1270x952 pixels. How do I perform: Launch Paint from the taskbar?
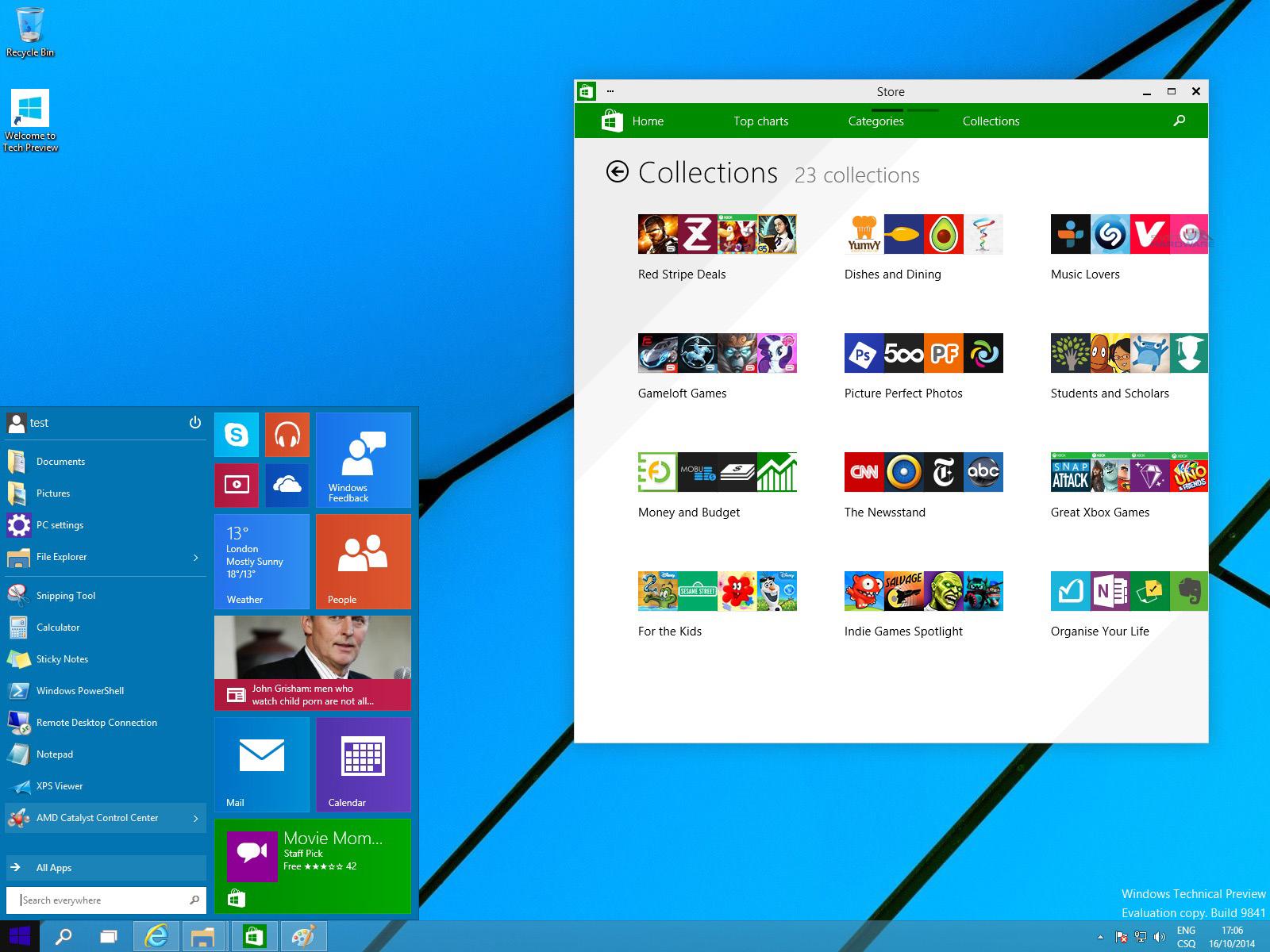[x=304, y=936]
